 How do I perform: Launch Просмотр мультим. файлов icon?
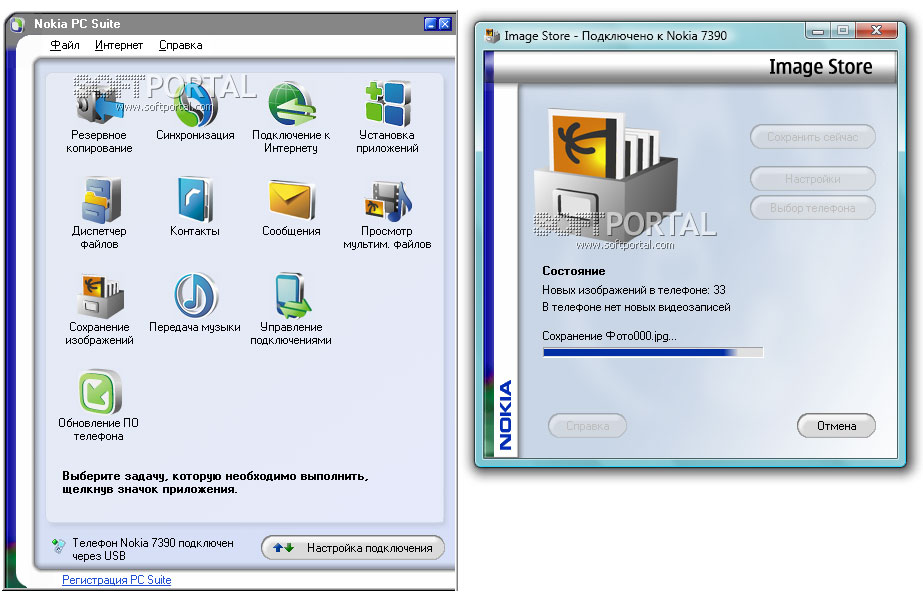(387, 201)
